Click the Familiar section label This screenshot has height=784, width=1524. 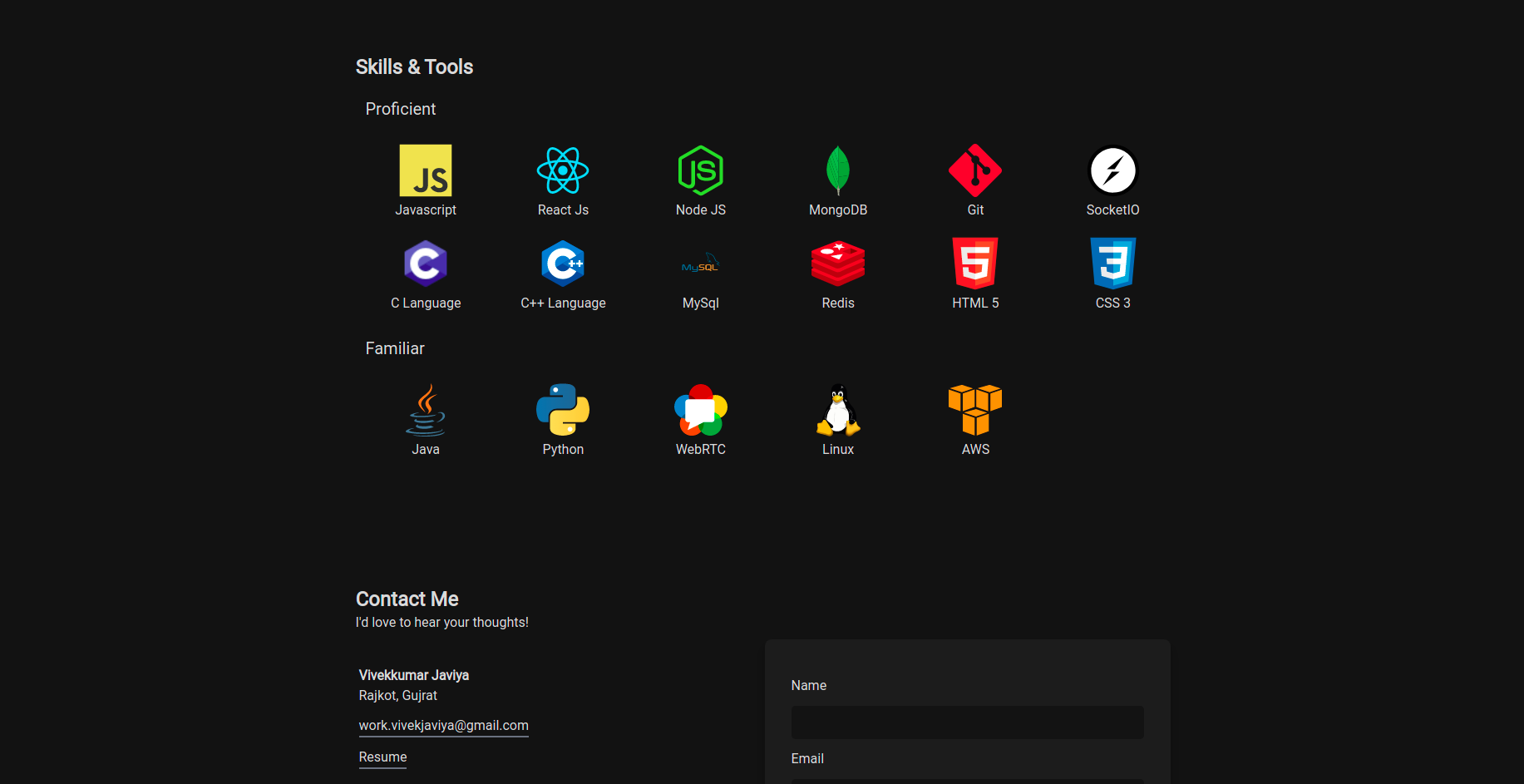(395, 348)
